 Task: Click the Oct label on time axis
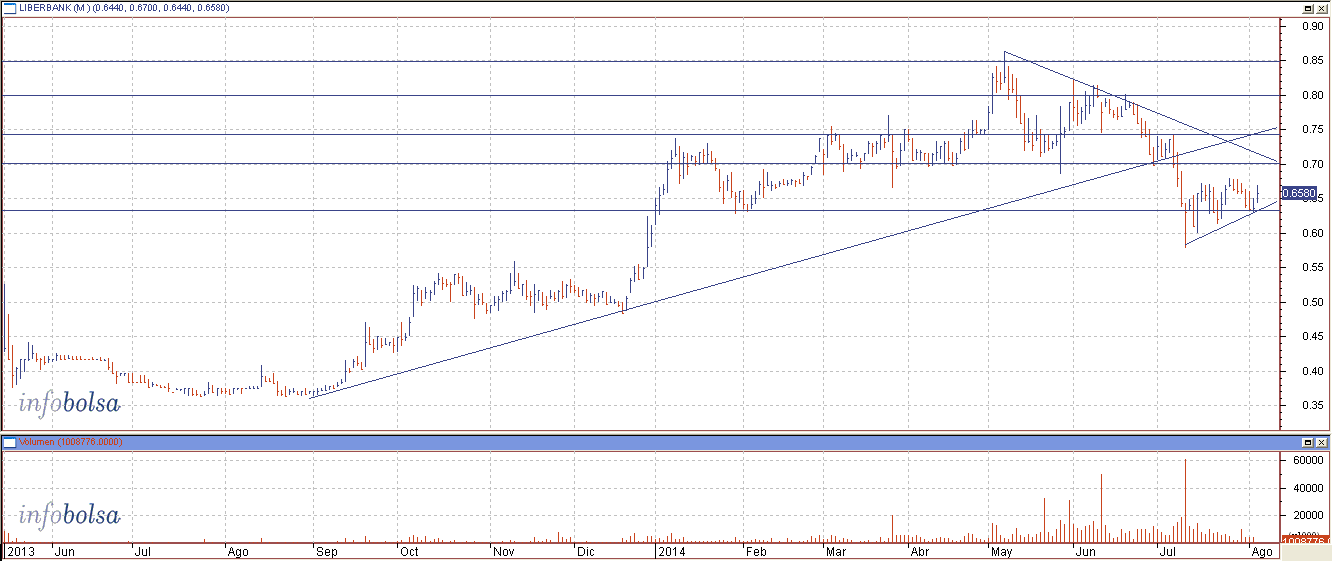click(408, 551)
